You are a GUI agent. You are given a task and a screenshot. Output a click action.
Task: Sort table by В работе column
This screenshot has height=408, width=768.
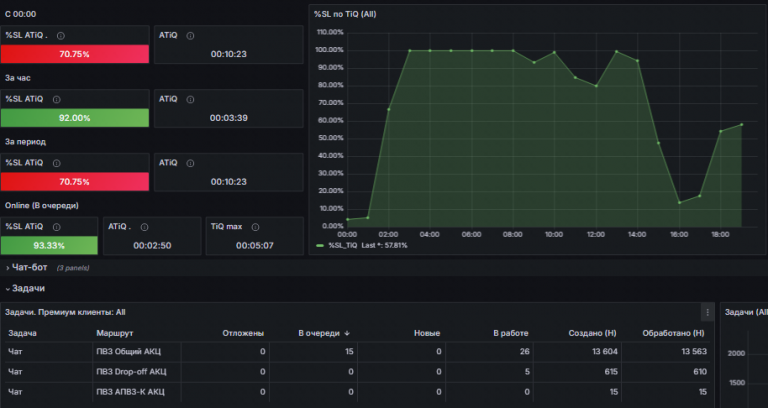click(511, 333)
